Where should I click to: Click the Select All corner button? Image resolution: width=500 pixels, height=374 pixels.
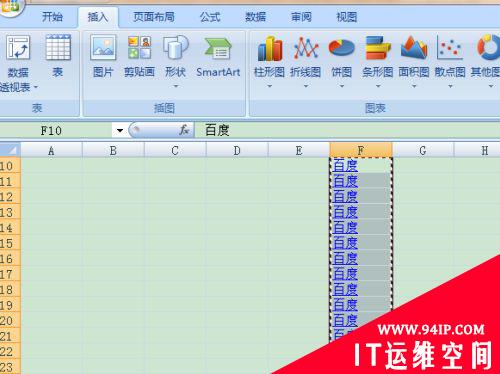[10, 150]
